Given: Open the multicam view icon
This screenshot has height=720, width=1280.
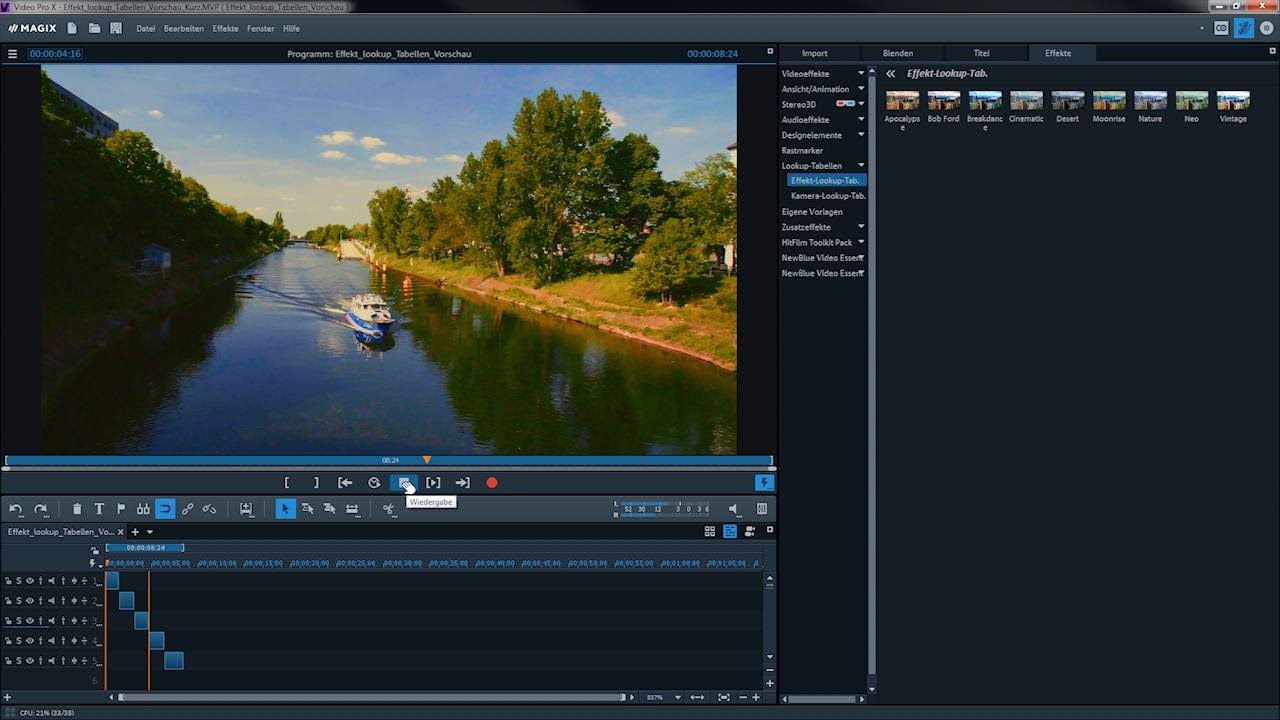Looking at the screenshot, I should [x=750, y=532].
